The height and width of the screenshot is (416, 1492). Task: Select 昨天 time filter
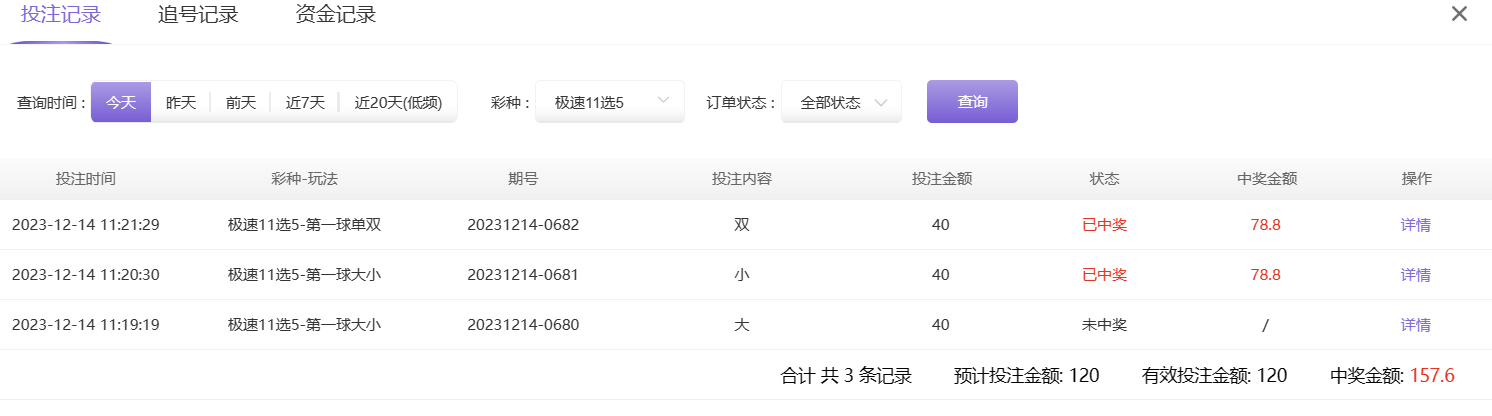coord(181,102)
